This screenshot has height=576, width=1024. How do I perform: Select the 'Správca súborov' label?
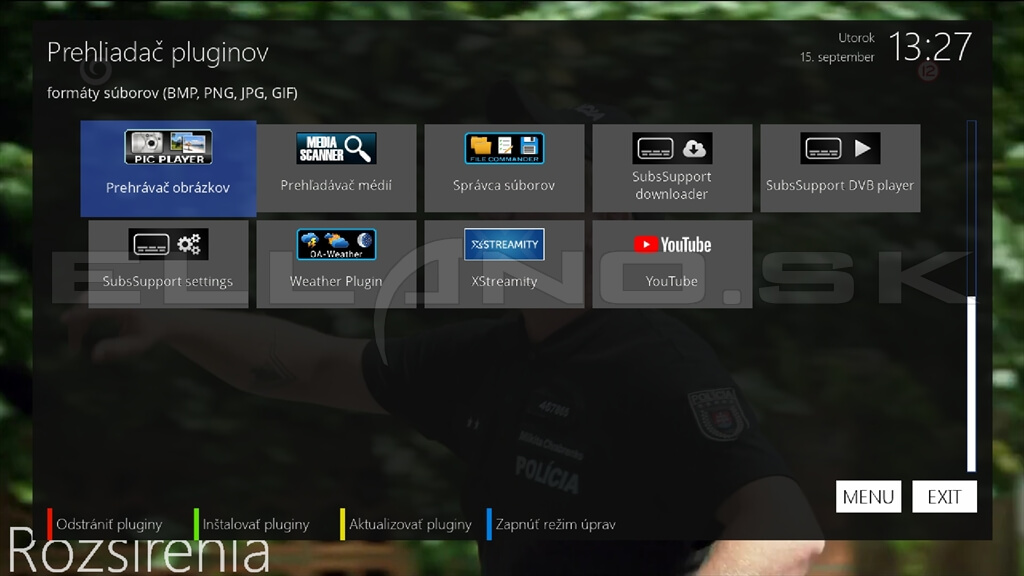pos(504,185)
